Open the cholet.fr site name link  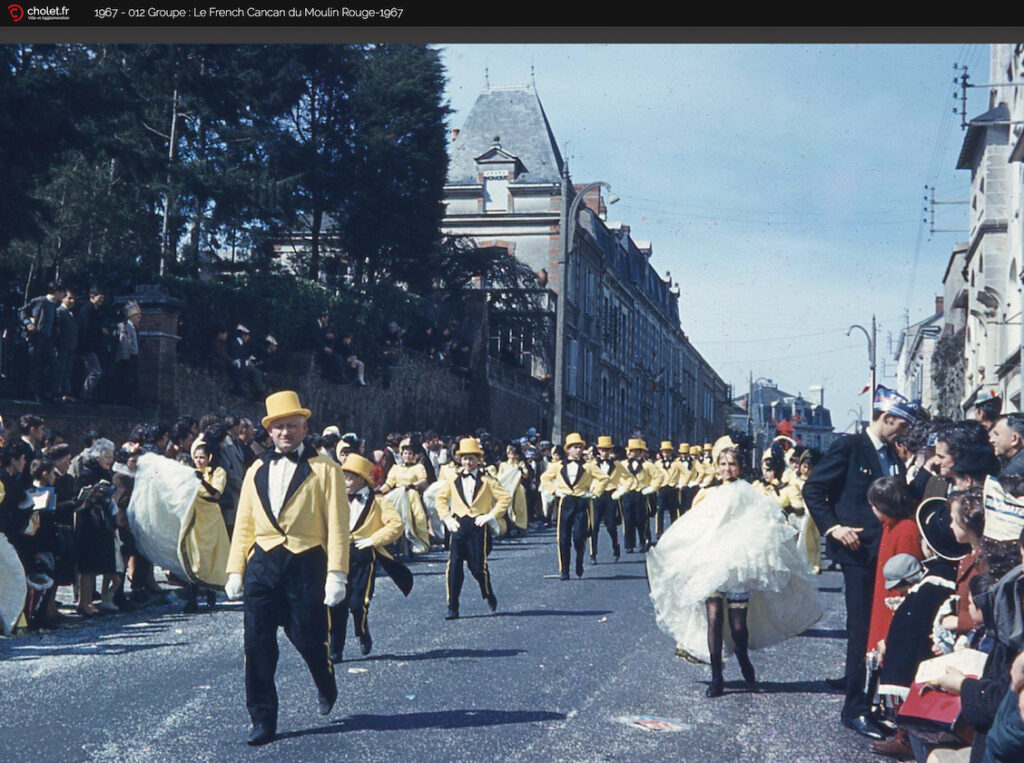pyautogui.click(x=48, y=11)
